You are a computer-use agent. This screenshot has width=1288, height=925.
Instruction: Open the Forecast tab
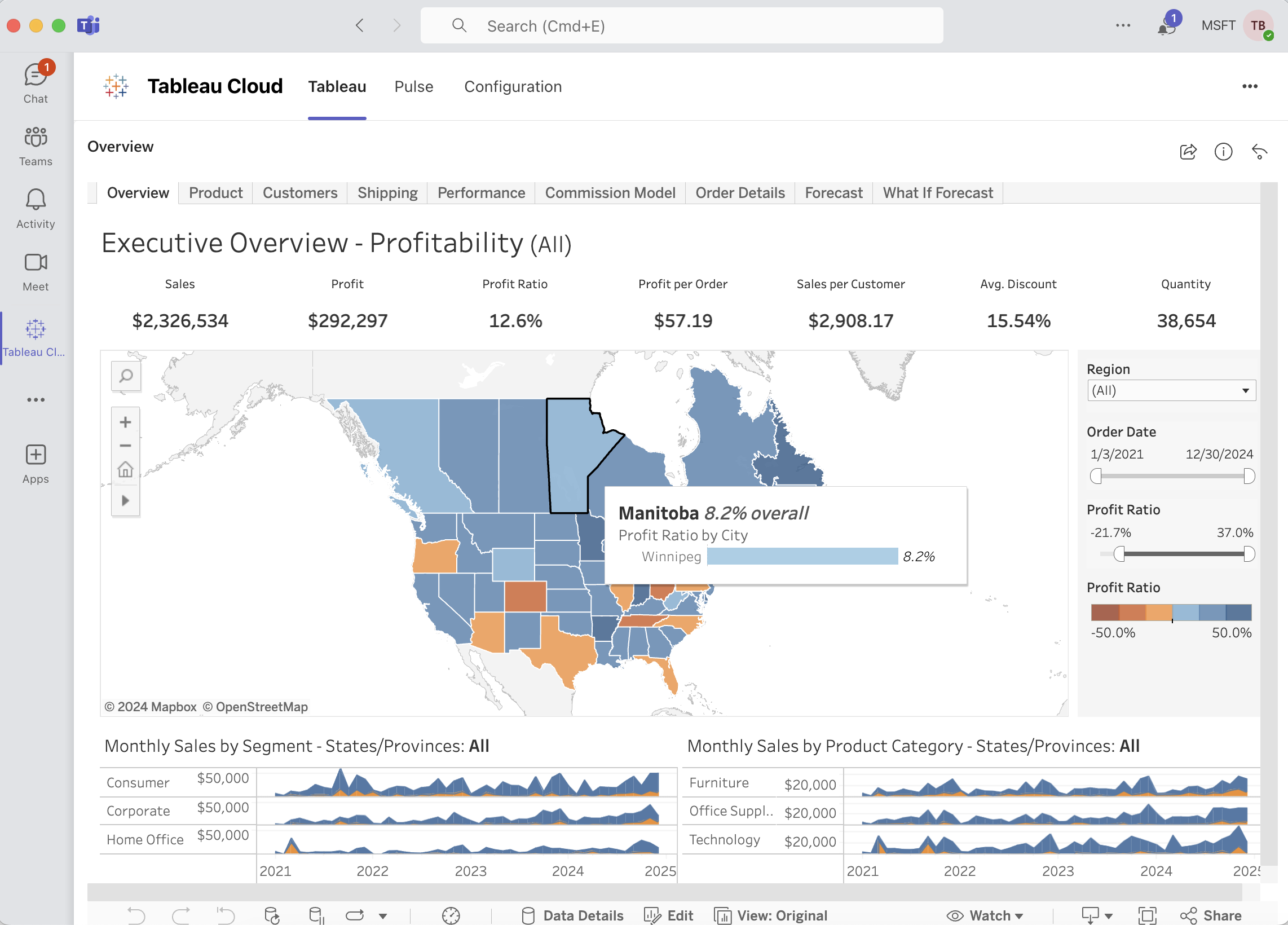833,193
